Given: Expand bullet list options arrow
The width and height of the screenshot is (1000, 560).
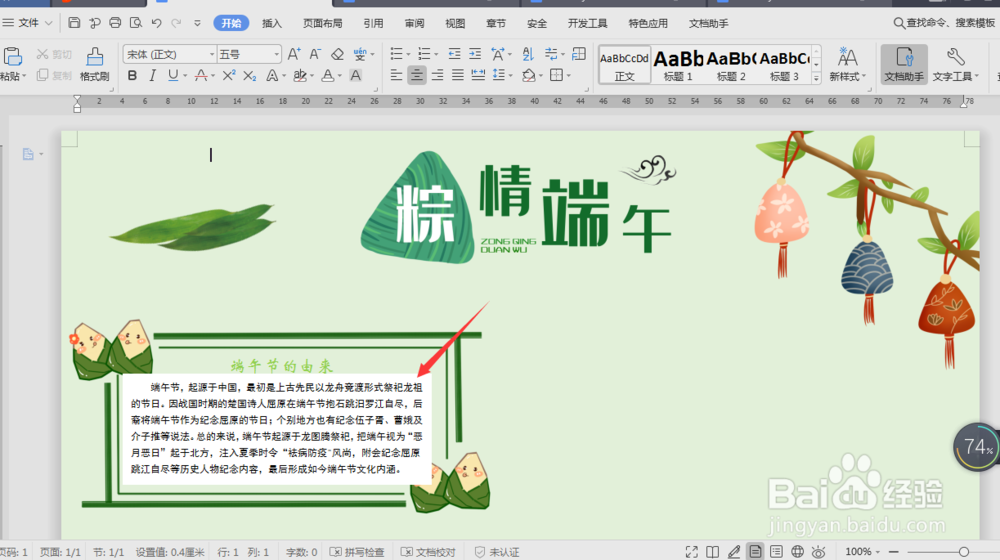Looking at the screenshot, I should (409, 55).
